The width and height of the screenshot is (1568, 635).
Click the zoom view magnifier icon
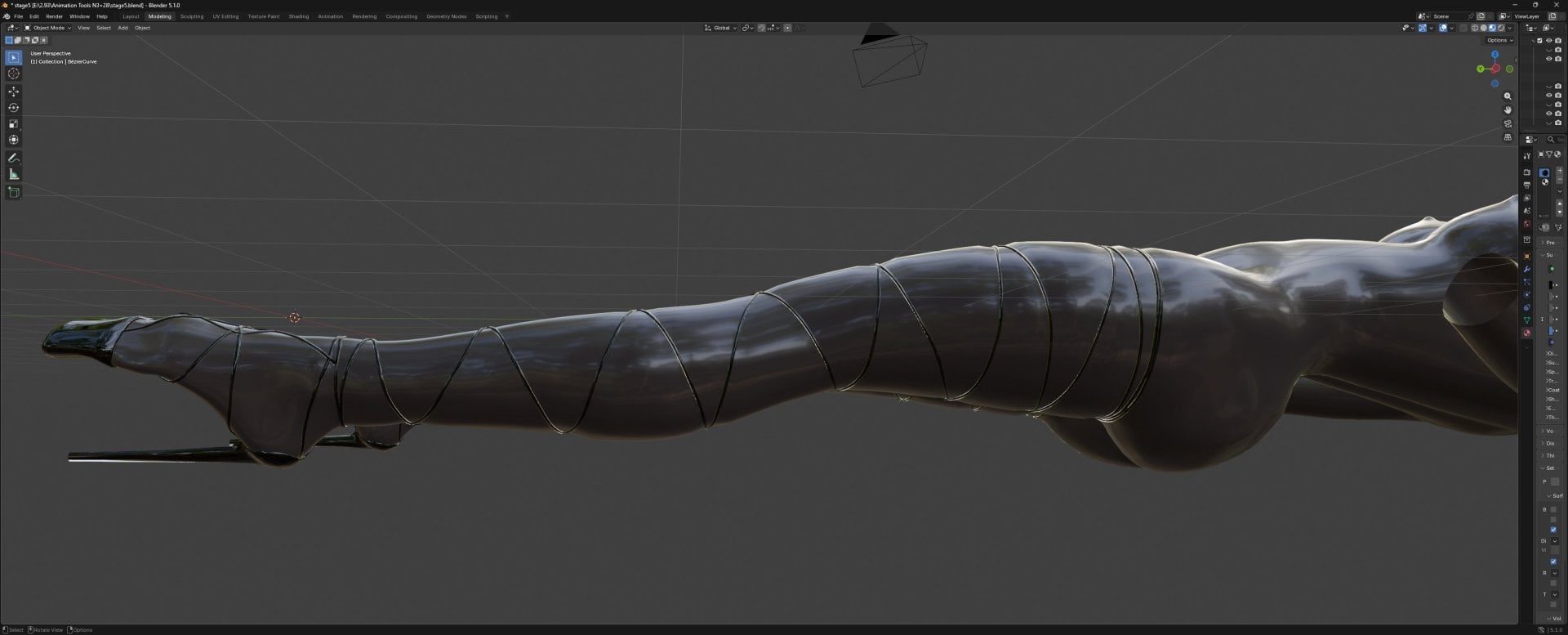(x=1508, y=96)
